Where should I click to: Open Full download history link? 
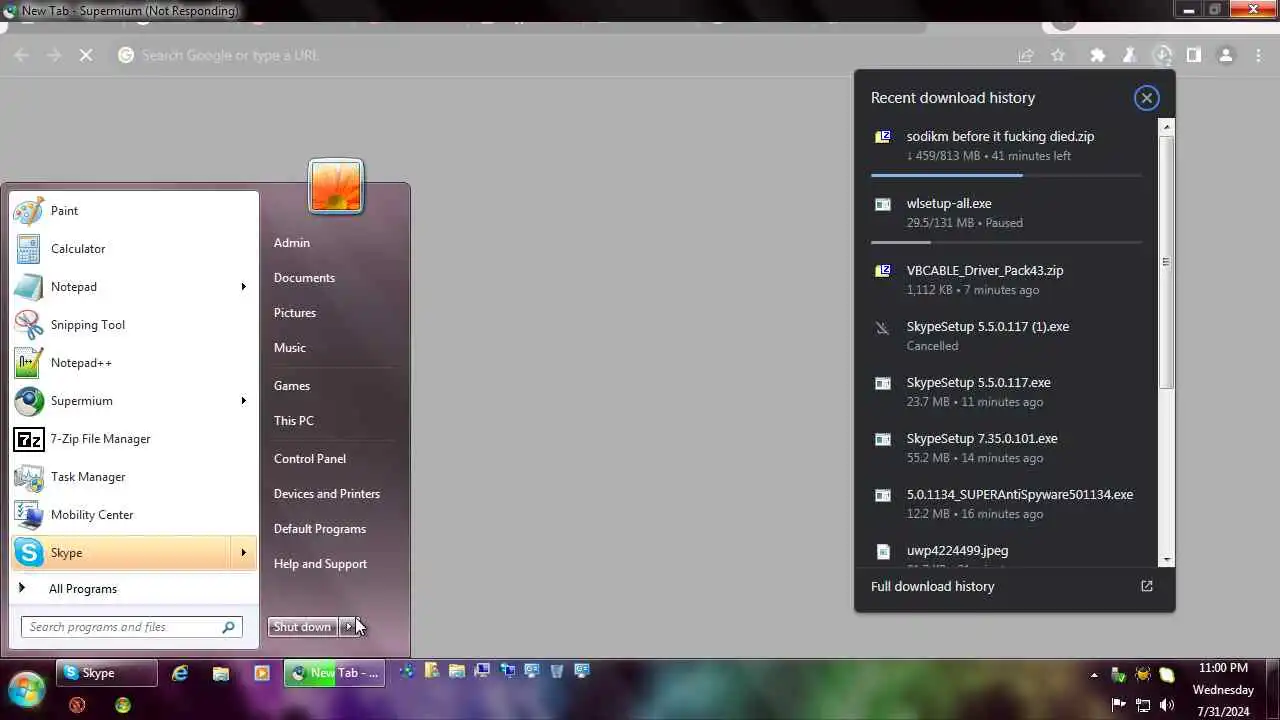(x=1012, y=587)
